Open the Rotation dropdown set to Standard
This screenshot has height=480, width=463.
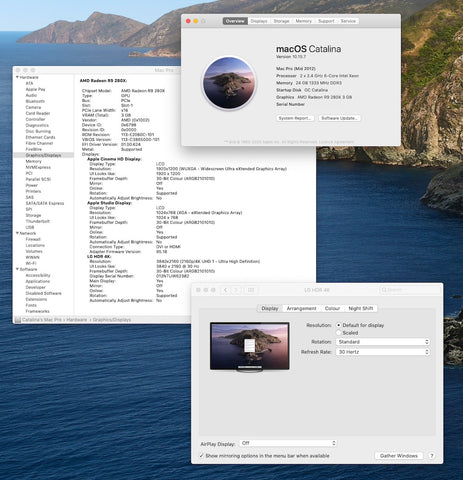pos(383,342)
